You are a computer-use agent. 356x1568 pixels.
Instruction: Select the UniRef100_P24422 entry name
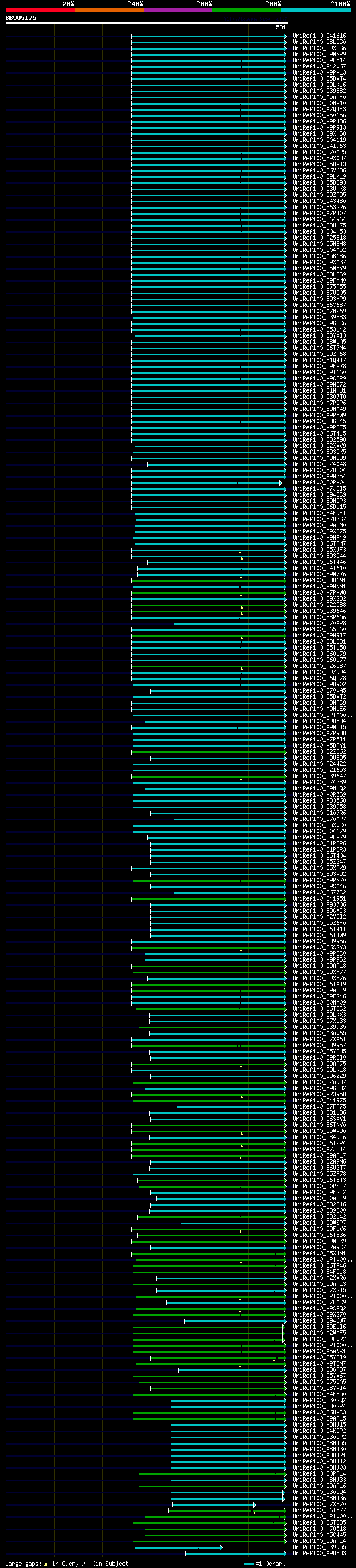click(x=319, y=764)
